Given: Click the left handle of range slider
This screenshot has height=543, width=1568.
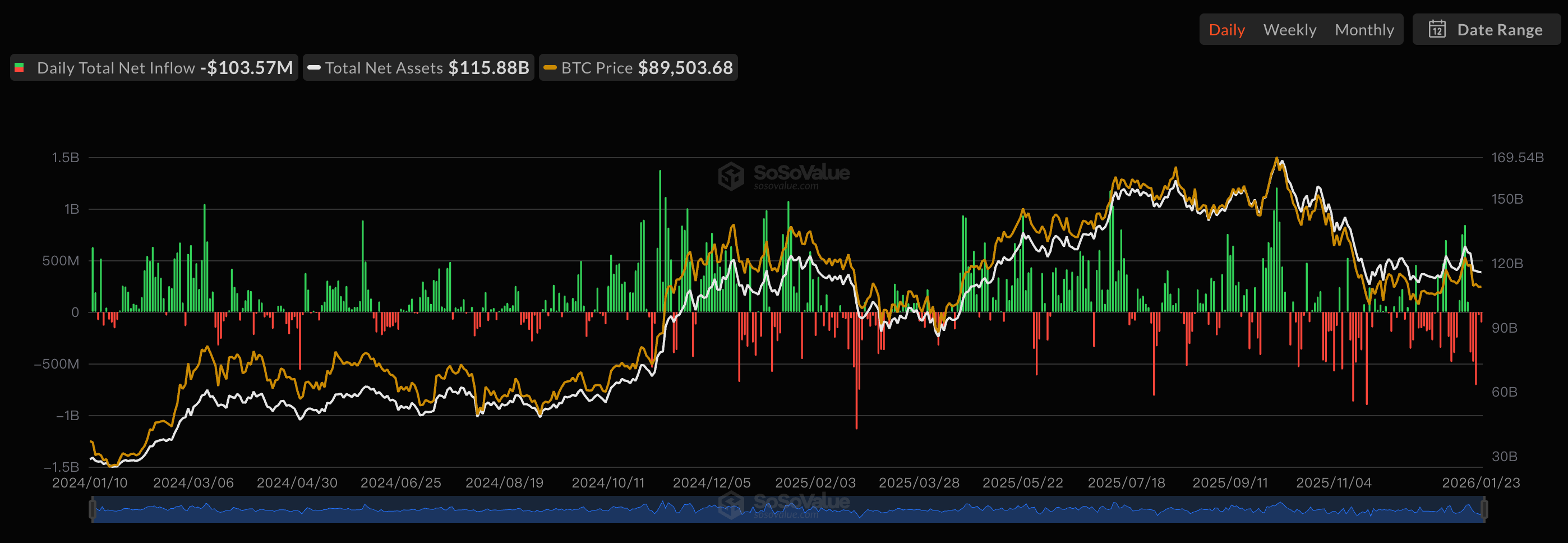Looking at the screenshot, I should pos(93,509).
